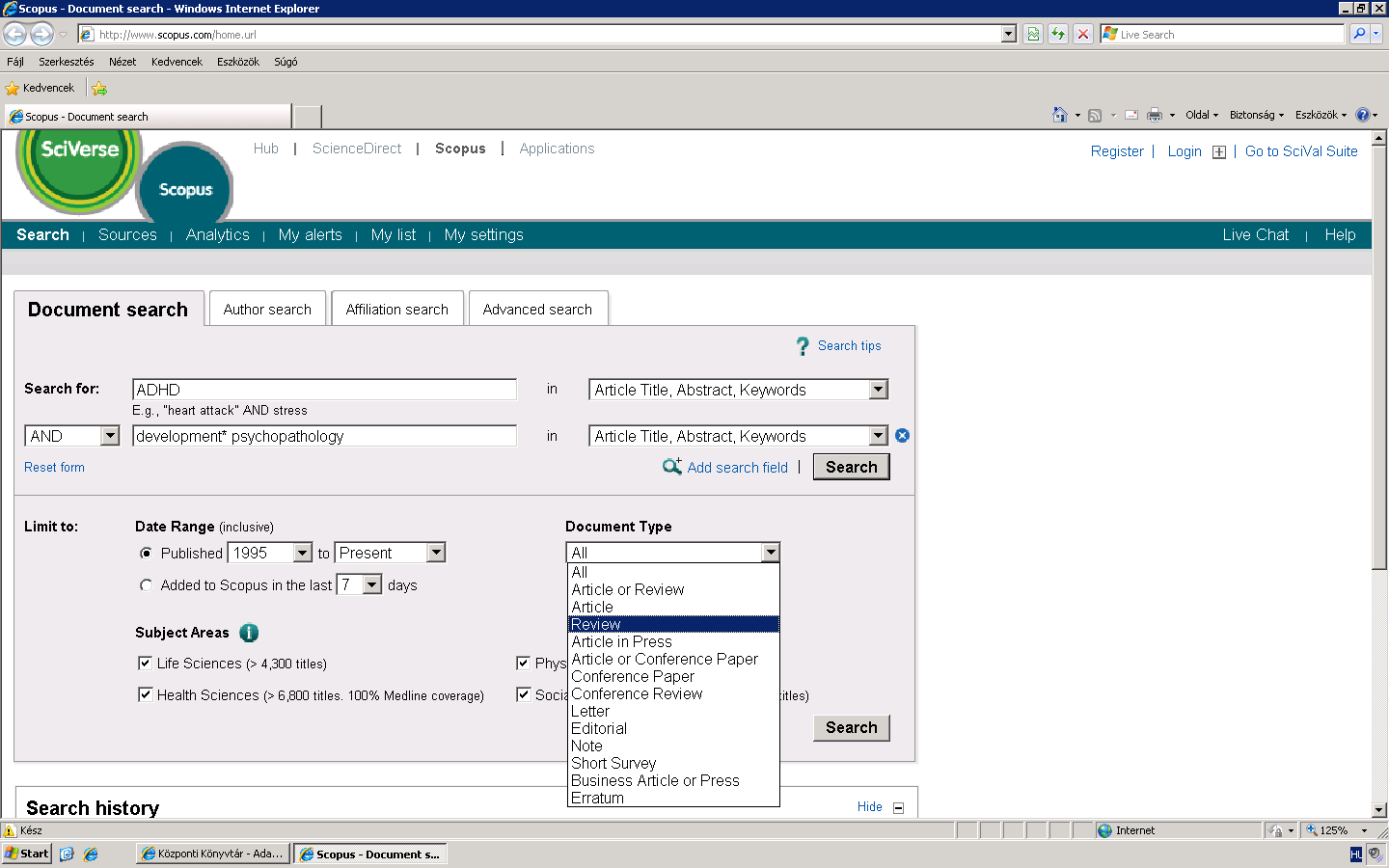The width and height of the screenshot is (1389, 868).
Task: Click the Refresh page icon
Action: 1058,34
